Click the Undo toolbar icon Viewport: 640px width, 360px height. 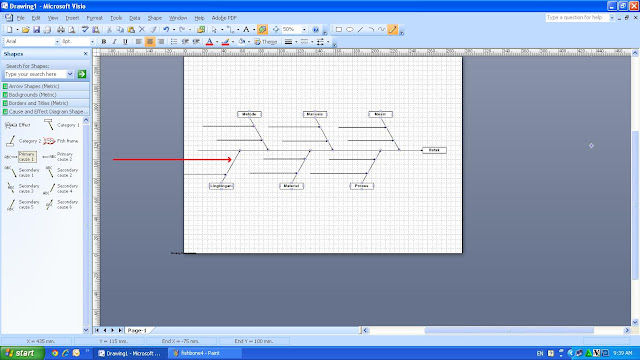(x=166, y=29)
